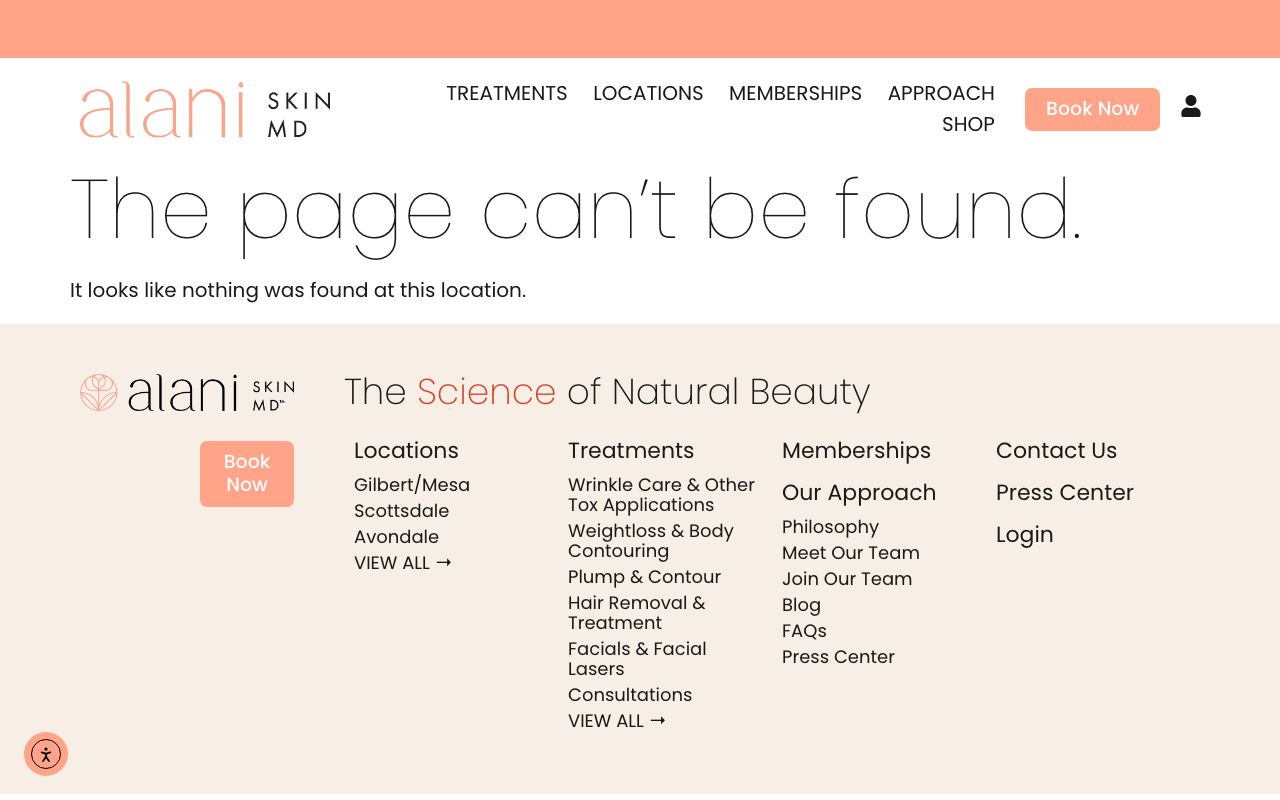Visit the Scottsdale location link
The width and height of the screenshot is (1280, 800).
pos(401,511)
